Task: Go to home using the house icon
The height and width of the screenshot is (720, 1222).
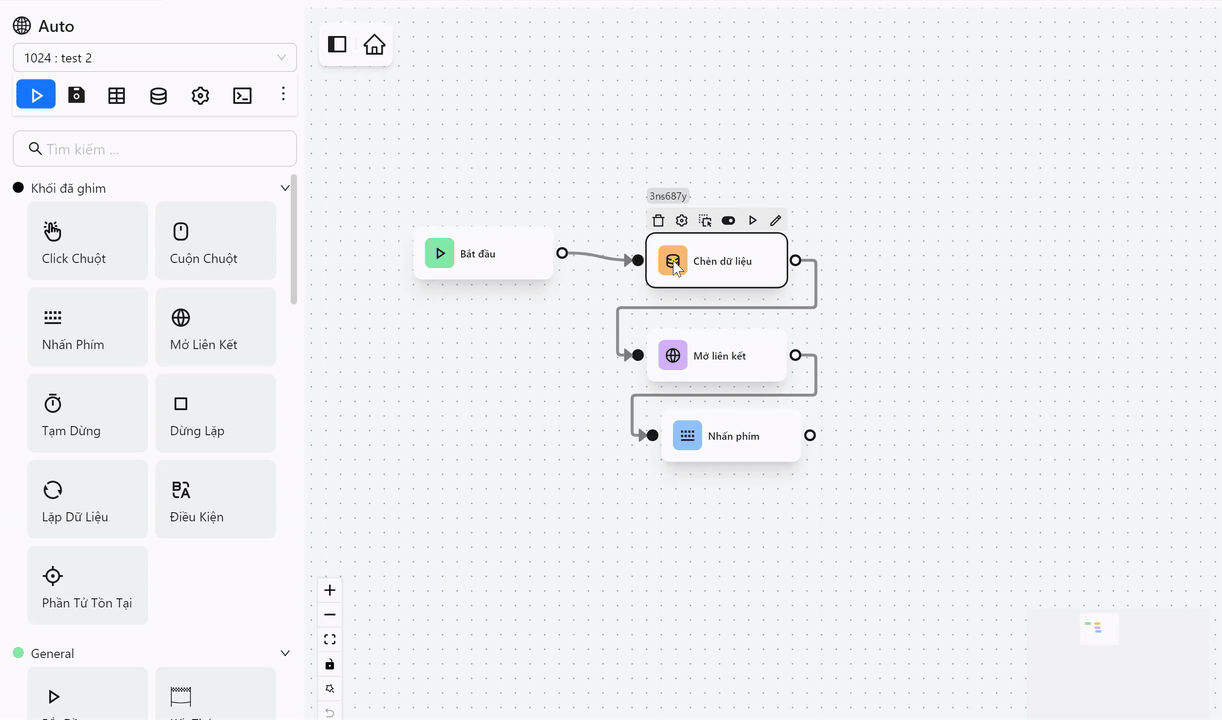Action: tap(374, 45)
